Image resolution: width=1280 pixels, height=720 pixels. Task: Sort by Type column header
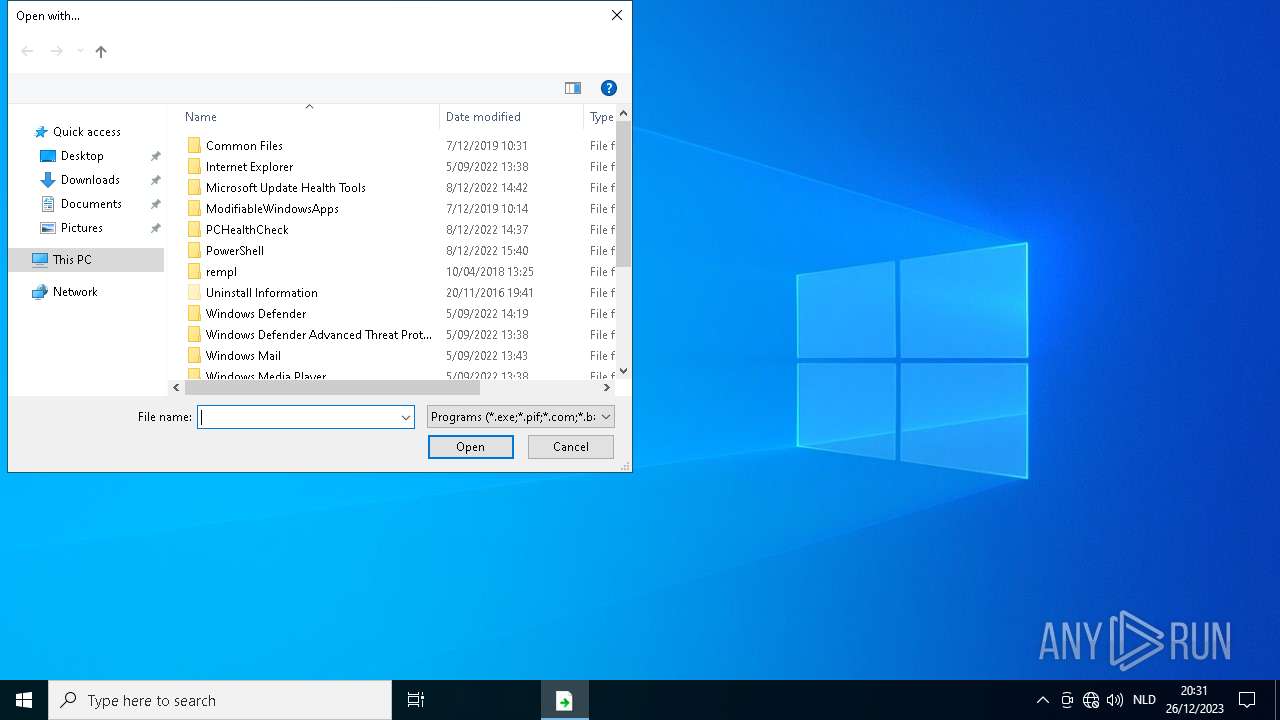pos(600,117)
